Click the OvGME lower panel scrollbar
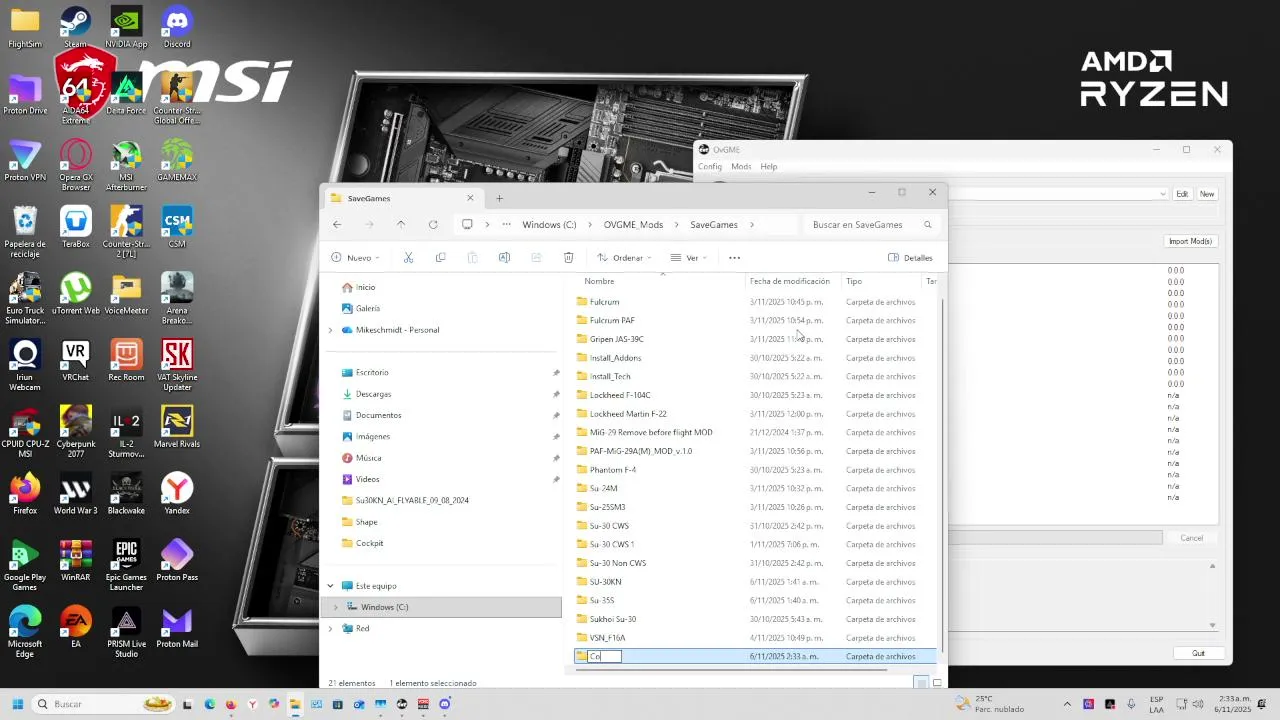This screenshot has width=1280, height=720. tap(1213, 595)
